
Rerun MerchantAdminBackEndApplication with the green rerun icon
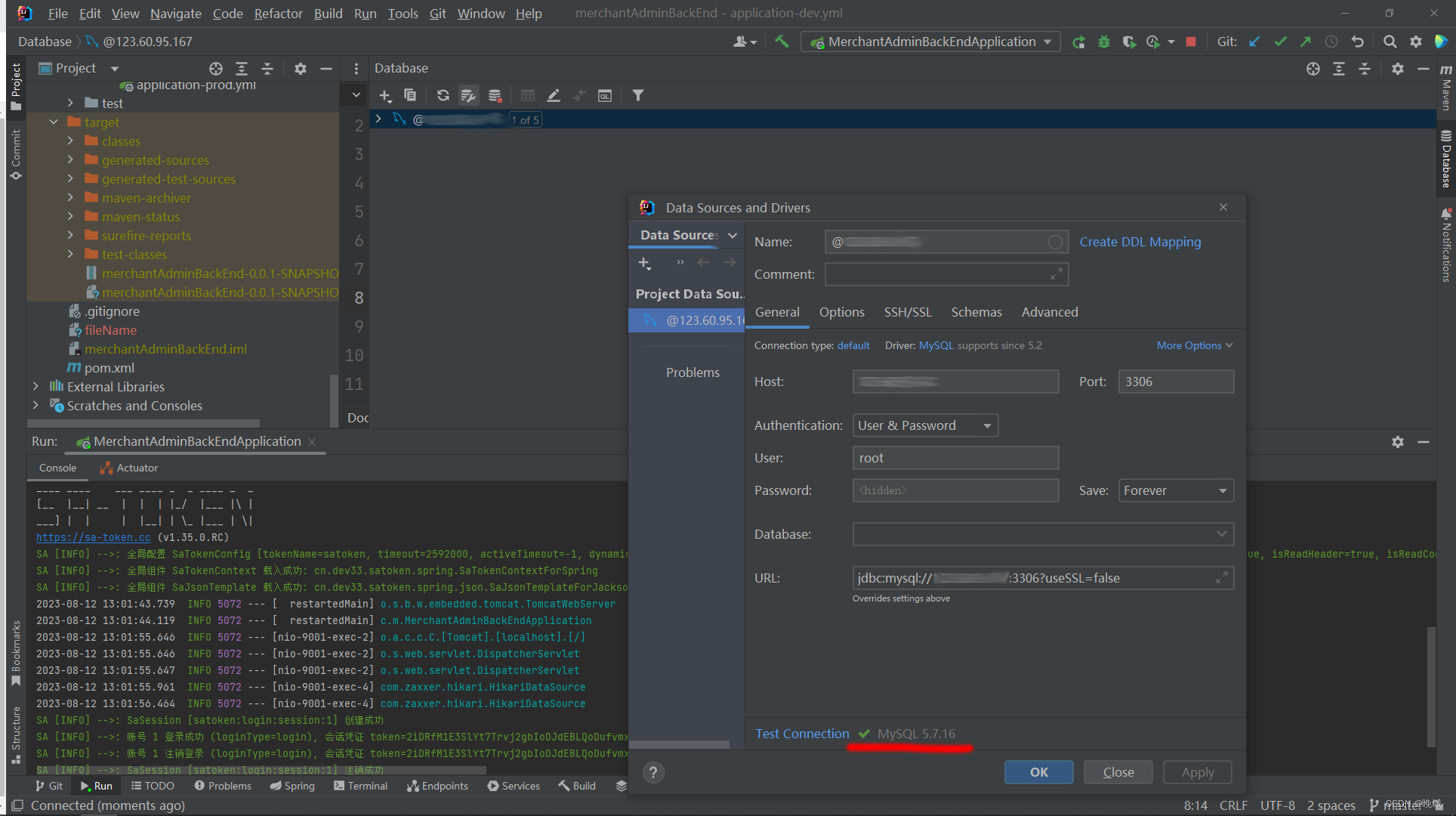(1078, 42)
